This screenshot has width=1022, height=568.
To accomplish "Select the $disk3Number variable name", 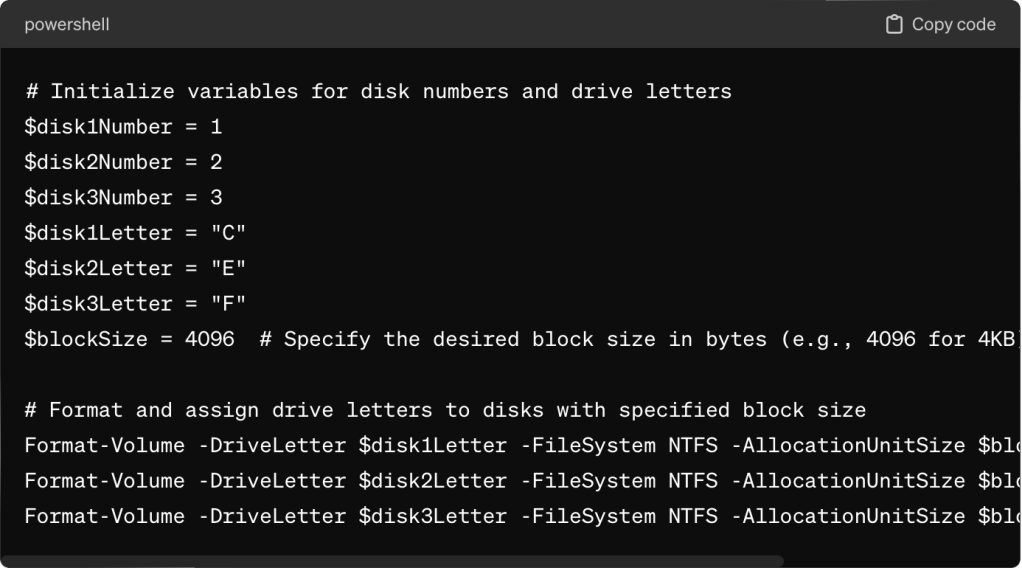I will (x=85, y=197).
